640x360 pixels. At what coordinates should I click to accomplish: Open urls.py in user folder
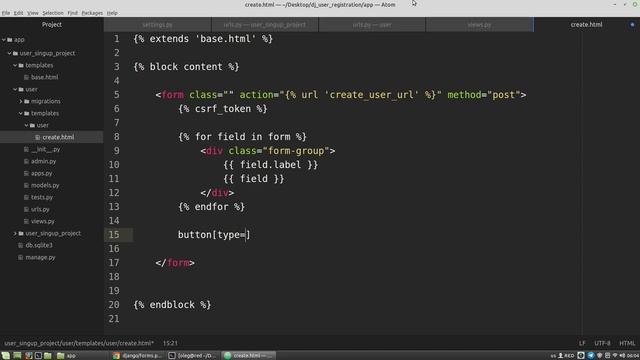click(40, 209)
